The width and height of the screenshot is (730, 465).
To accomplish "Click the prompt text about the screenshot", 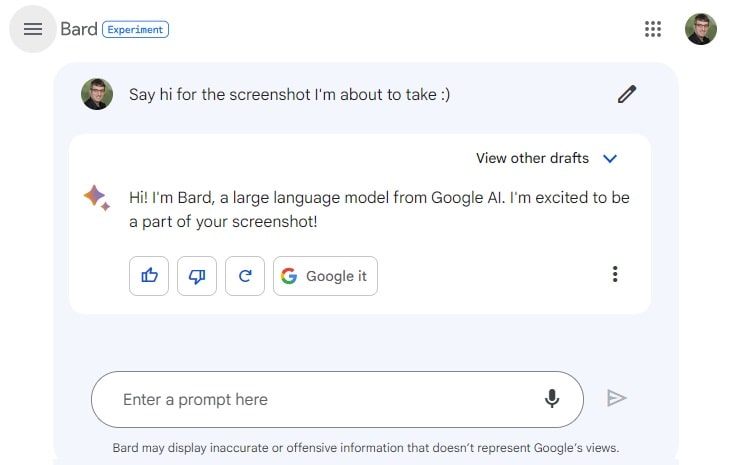I will point(289,94).
